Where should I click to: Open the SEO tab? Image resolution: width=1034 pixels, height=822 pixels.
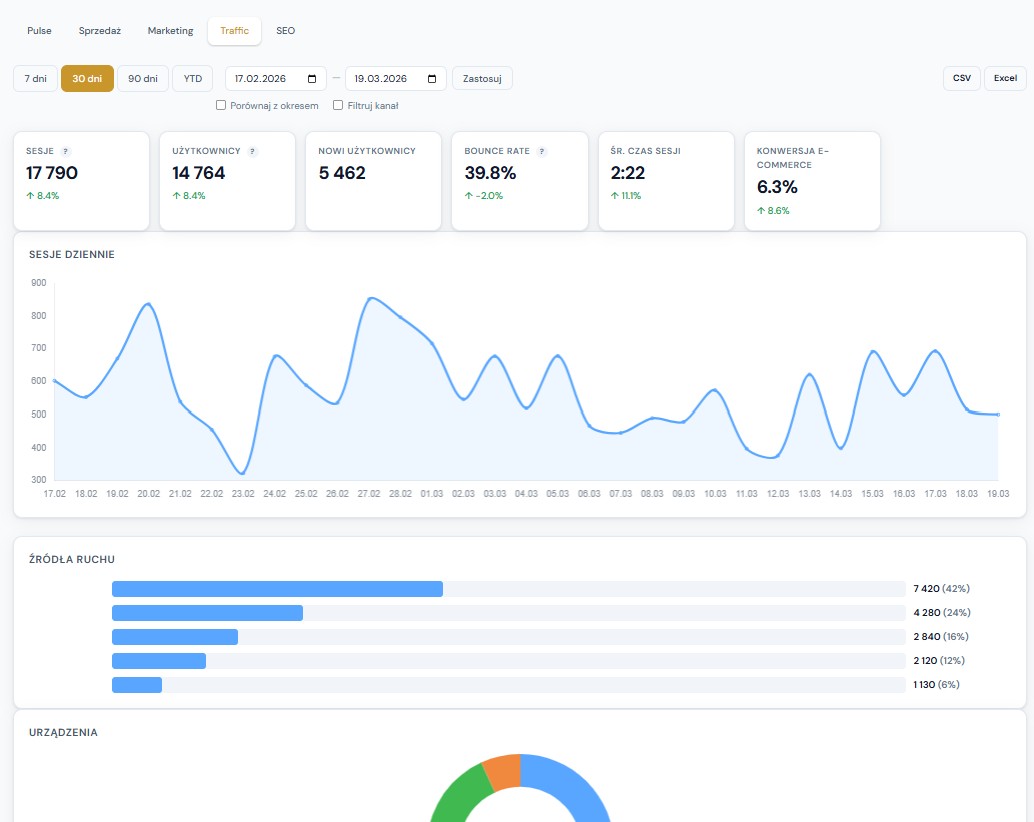coord(285,31)
